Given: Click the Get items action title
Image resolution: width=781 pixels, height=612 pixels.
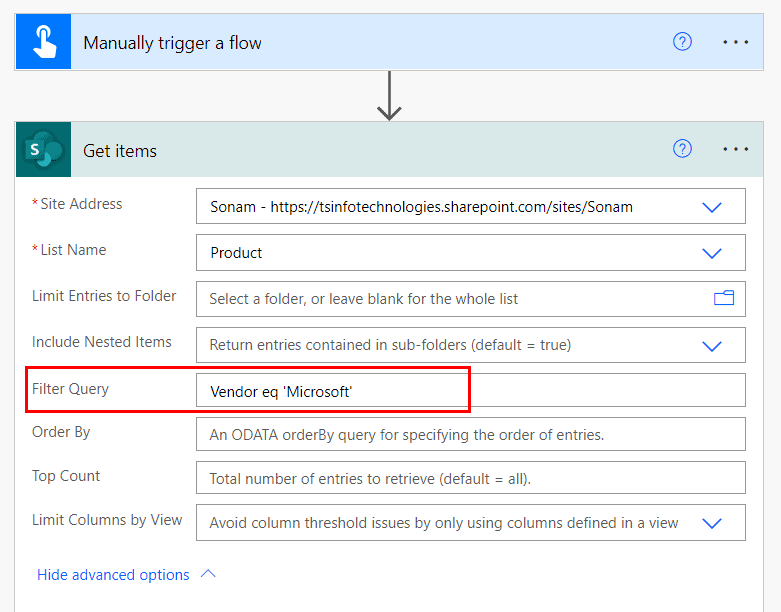Looking at the screenshot, I should (120, 151).
